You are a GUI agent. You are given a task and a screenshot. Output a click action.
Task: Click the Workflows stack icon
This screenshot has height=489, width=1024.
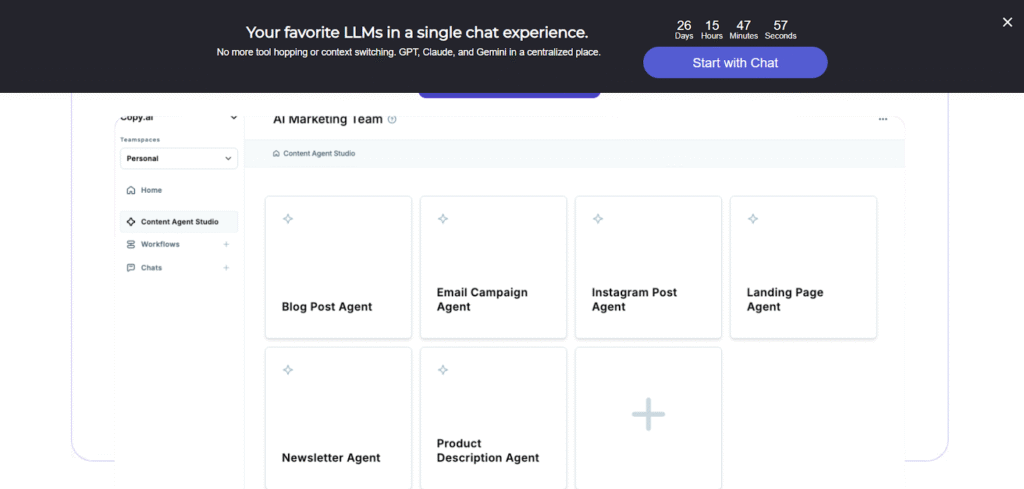click(x=131, y=244)
